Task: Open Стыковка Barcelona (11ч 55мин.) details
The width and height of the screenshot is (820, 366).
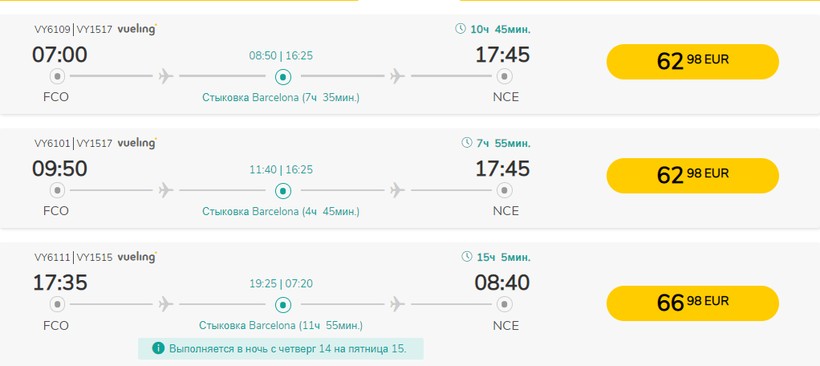Action: tap(281, 326)
